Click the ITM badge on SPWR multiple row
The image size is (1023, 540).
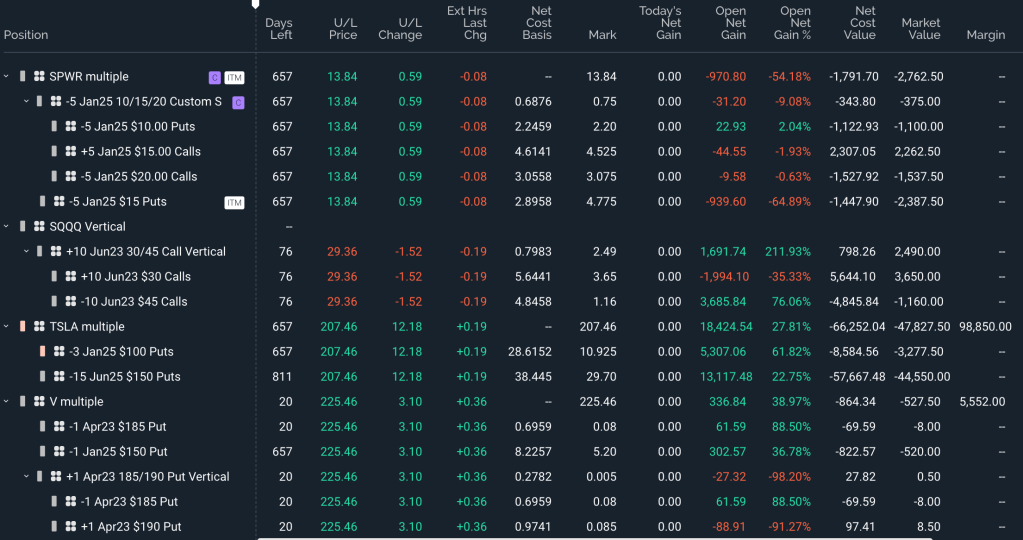click(234, 77)
